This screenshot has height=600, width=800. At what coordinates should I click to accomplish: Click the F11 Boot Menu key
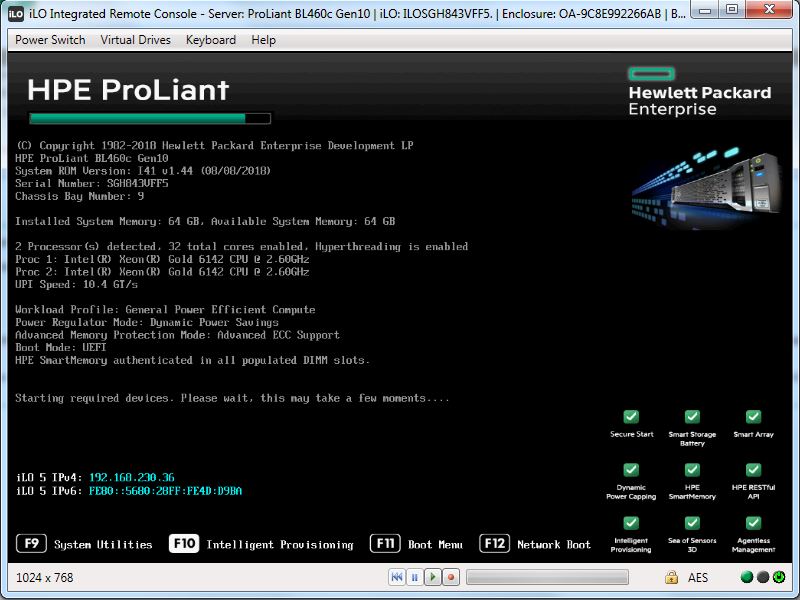coord(385,543)
